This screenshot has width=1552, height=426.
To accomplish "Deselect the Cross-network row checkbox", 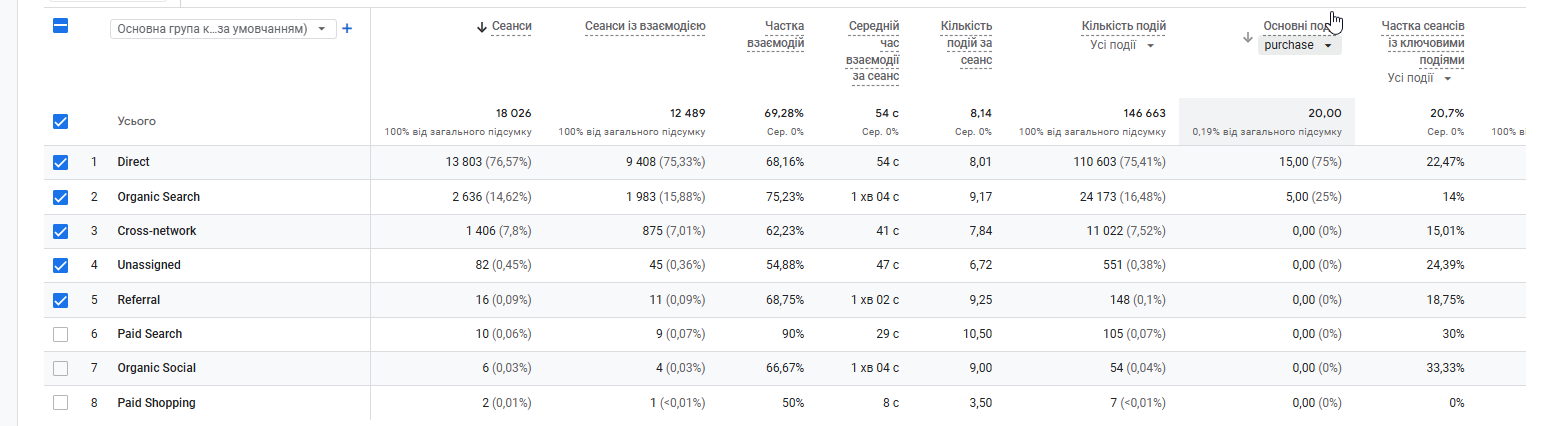I will click(60, 231).
